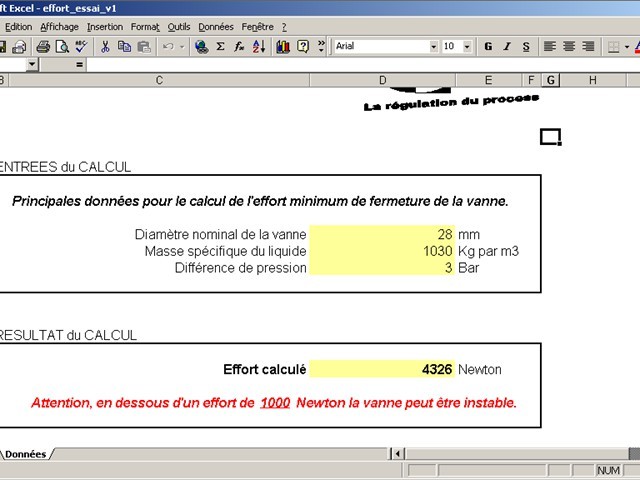Click the 'Différence de pression' label

[240, 268]
